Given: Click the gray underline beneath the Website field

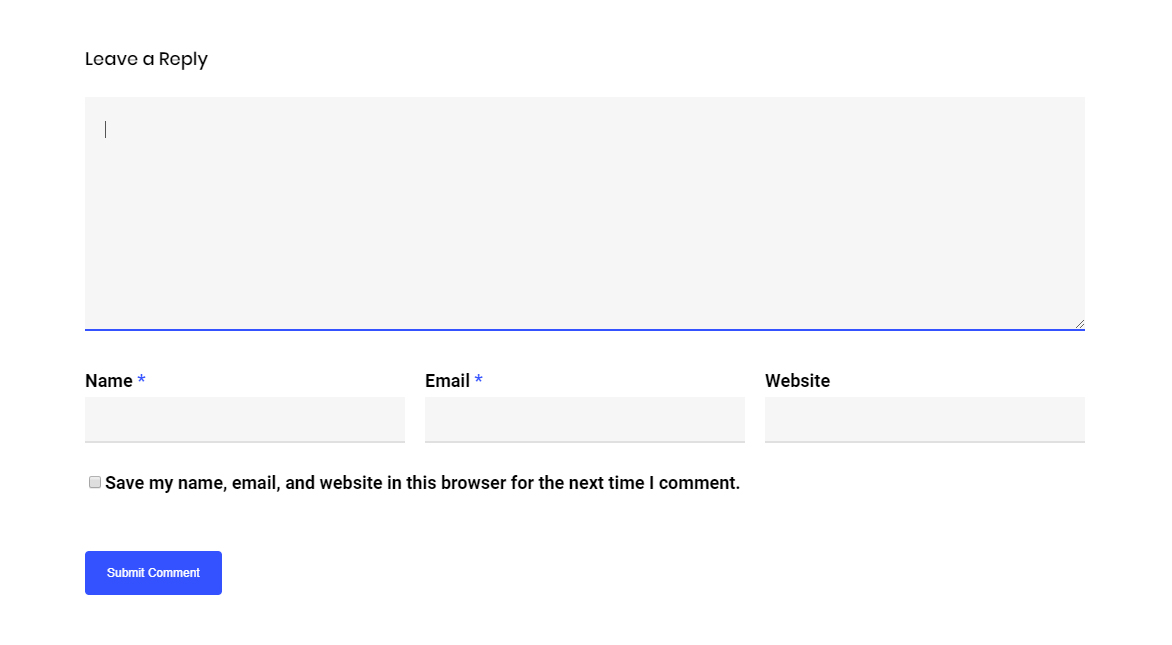Looking at the screenshot, I should (x=925, y=441).
